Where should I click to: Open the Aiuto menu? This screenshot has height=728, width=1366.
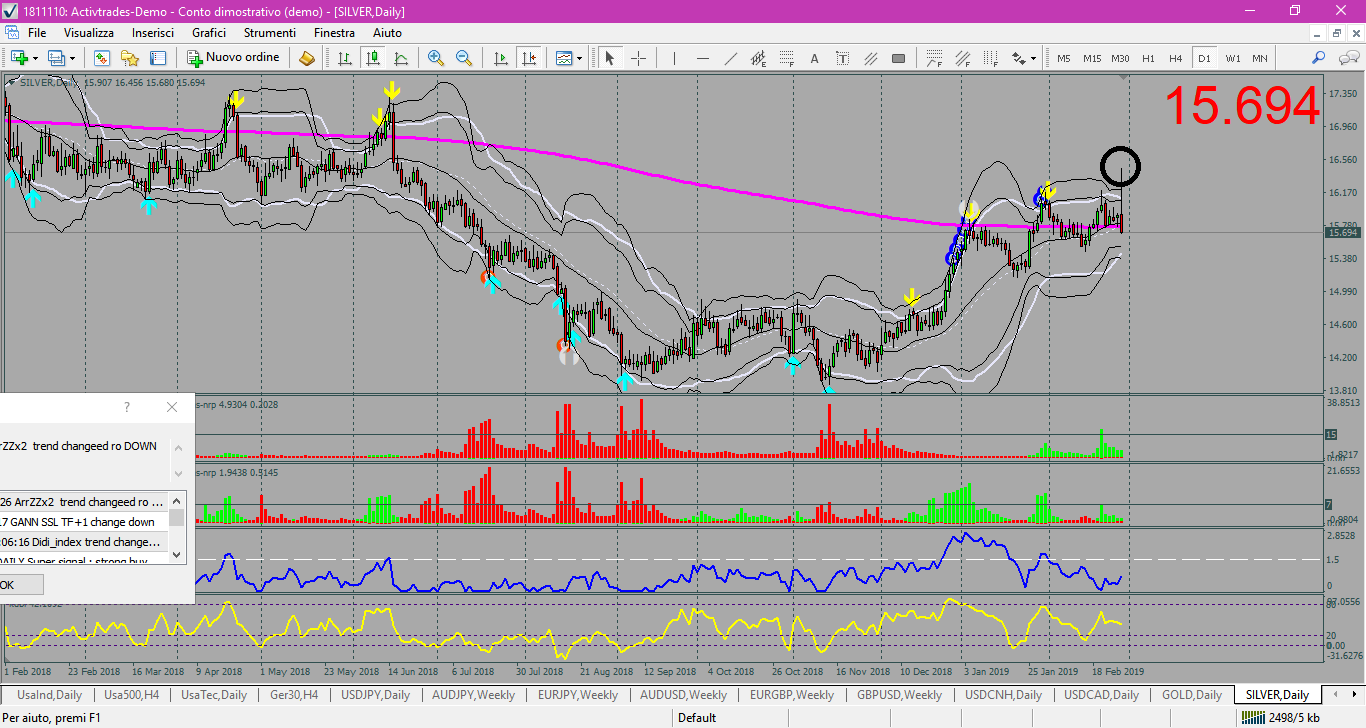click(x=388, y=33)
